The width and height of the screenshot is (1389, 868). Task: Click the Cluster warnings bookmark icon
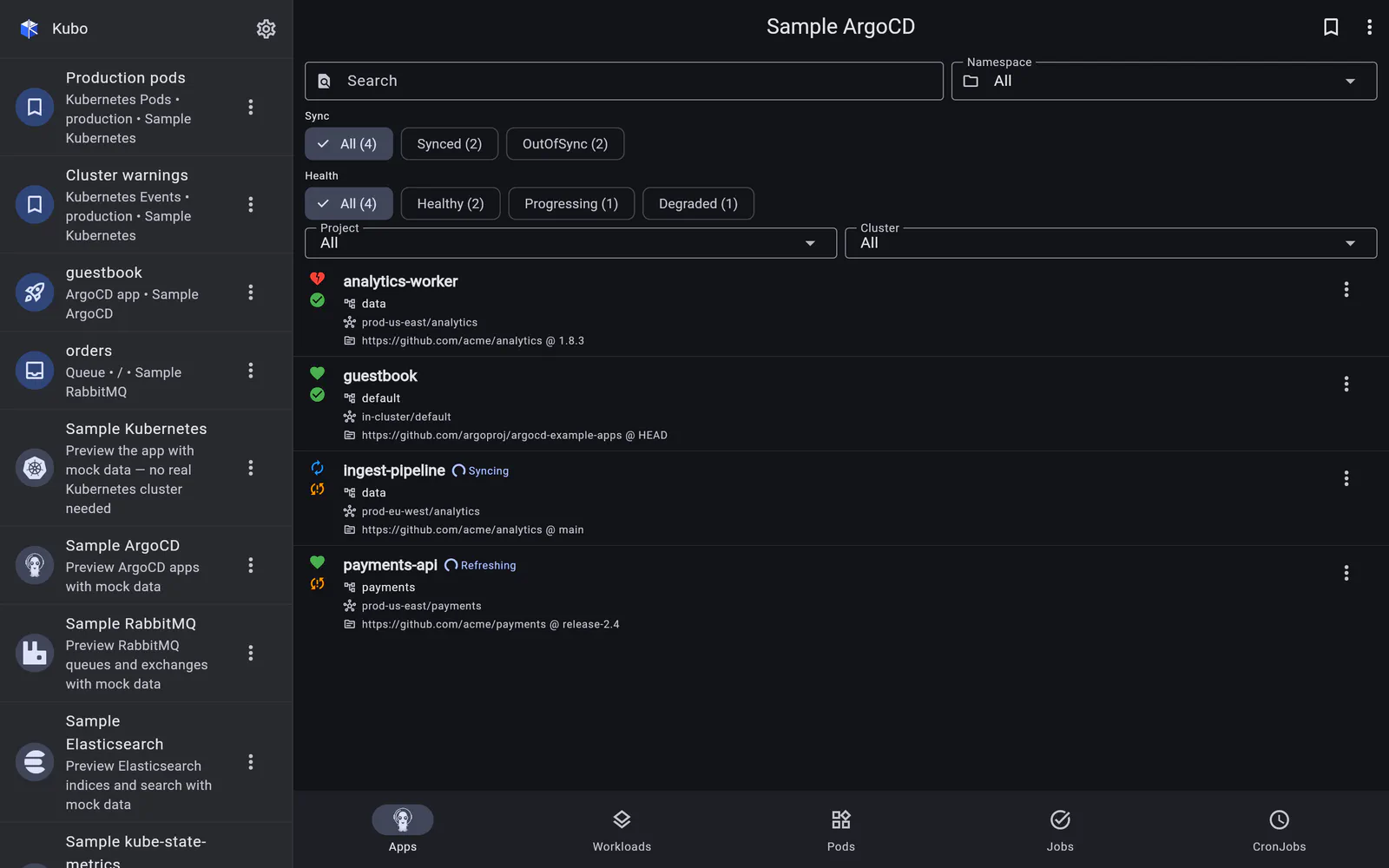pos(35,204)
